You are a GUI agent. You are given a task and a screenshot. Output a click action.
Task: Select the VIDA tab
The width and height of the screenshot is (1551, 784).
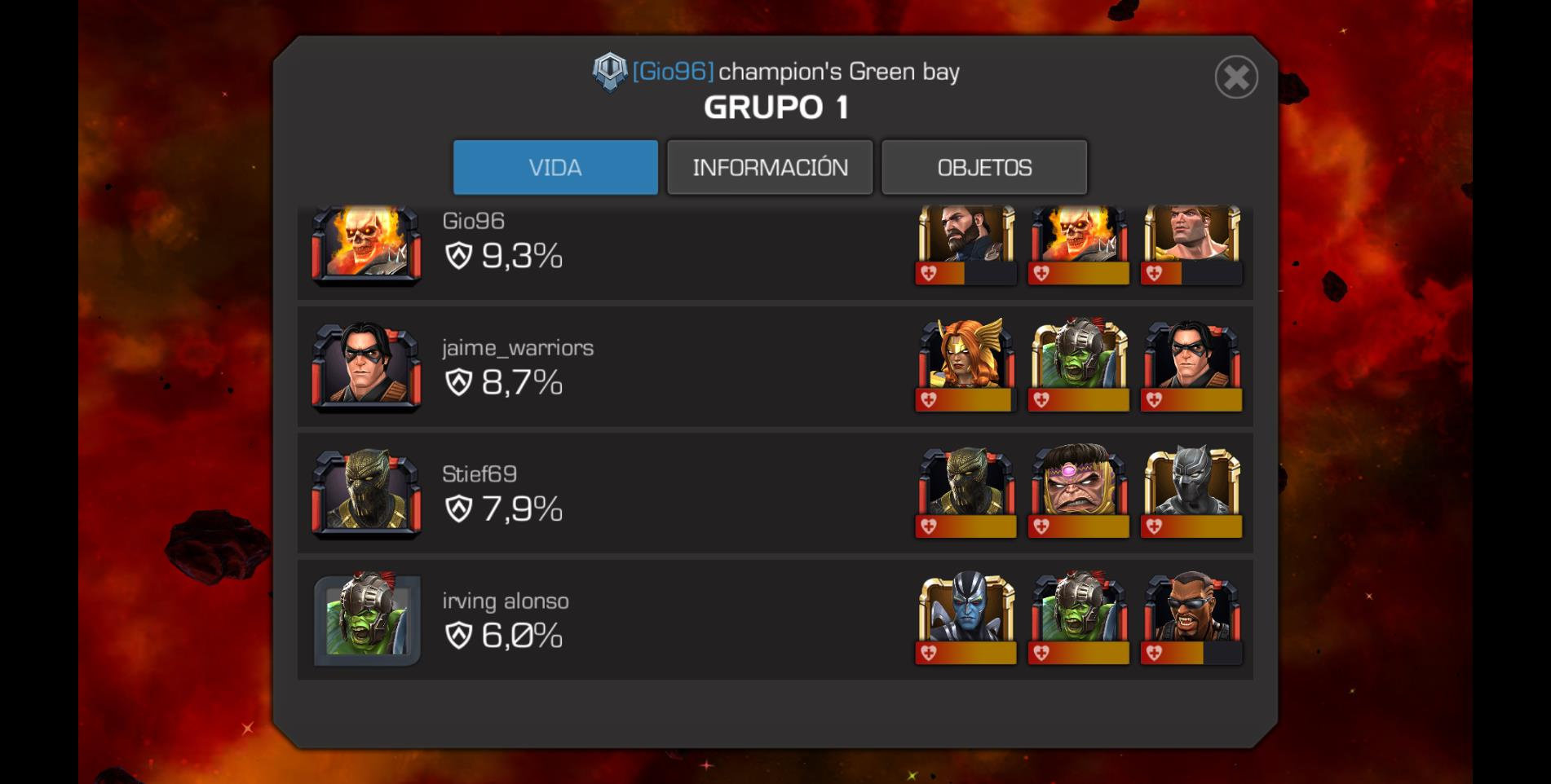555,167
